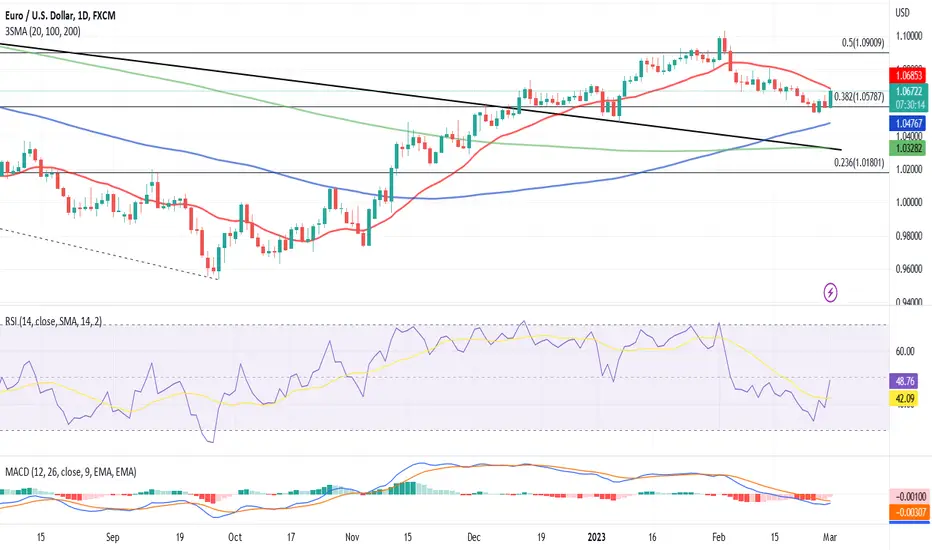932x550 pixels.
Task: Click the 0.382(1.05787) Fibonacci level label
Action: pos(859,96)
